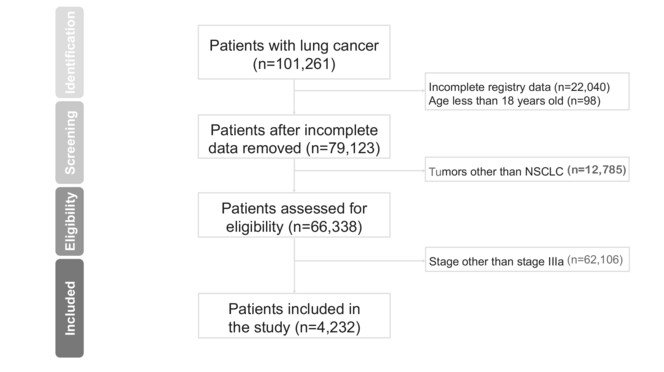Click the Eligibility phase label
The width and height of the screenshot is (664, 372).
click(x=69, y=222)
